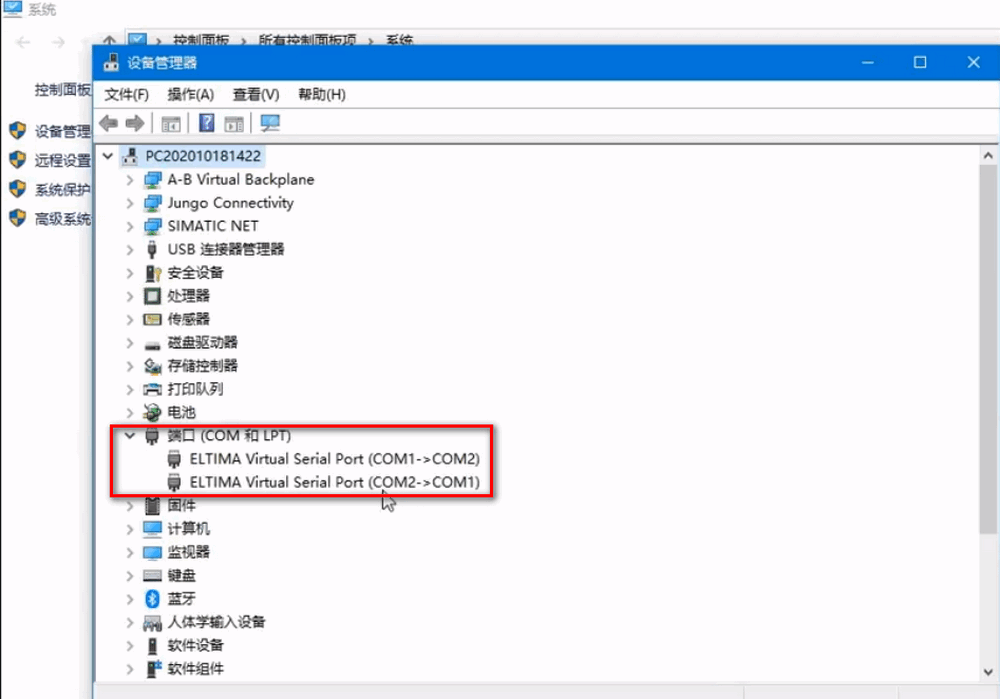Click the 高级系统 settings link in sidebar
This screenshot has height=699, width=1000.
click(62, 219)
